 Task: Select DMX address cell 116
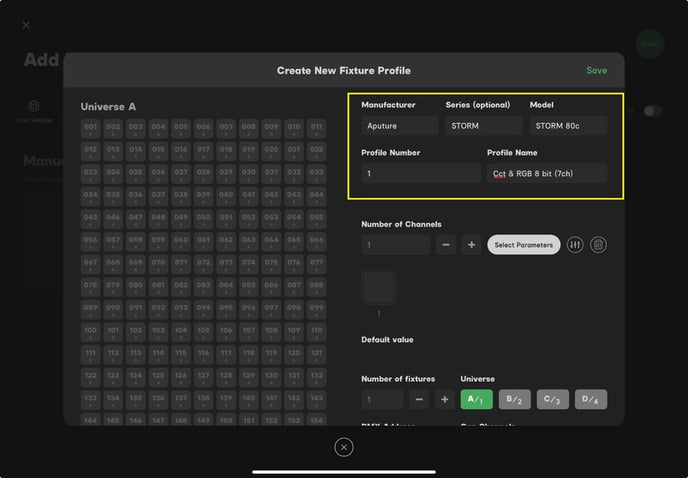click(204, 355)
